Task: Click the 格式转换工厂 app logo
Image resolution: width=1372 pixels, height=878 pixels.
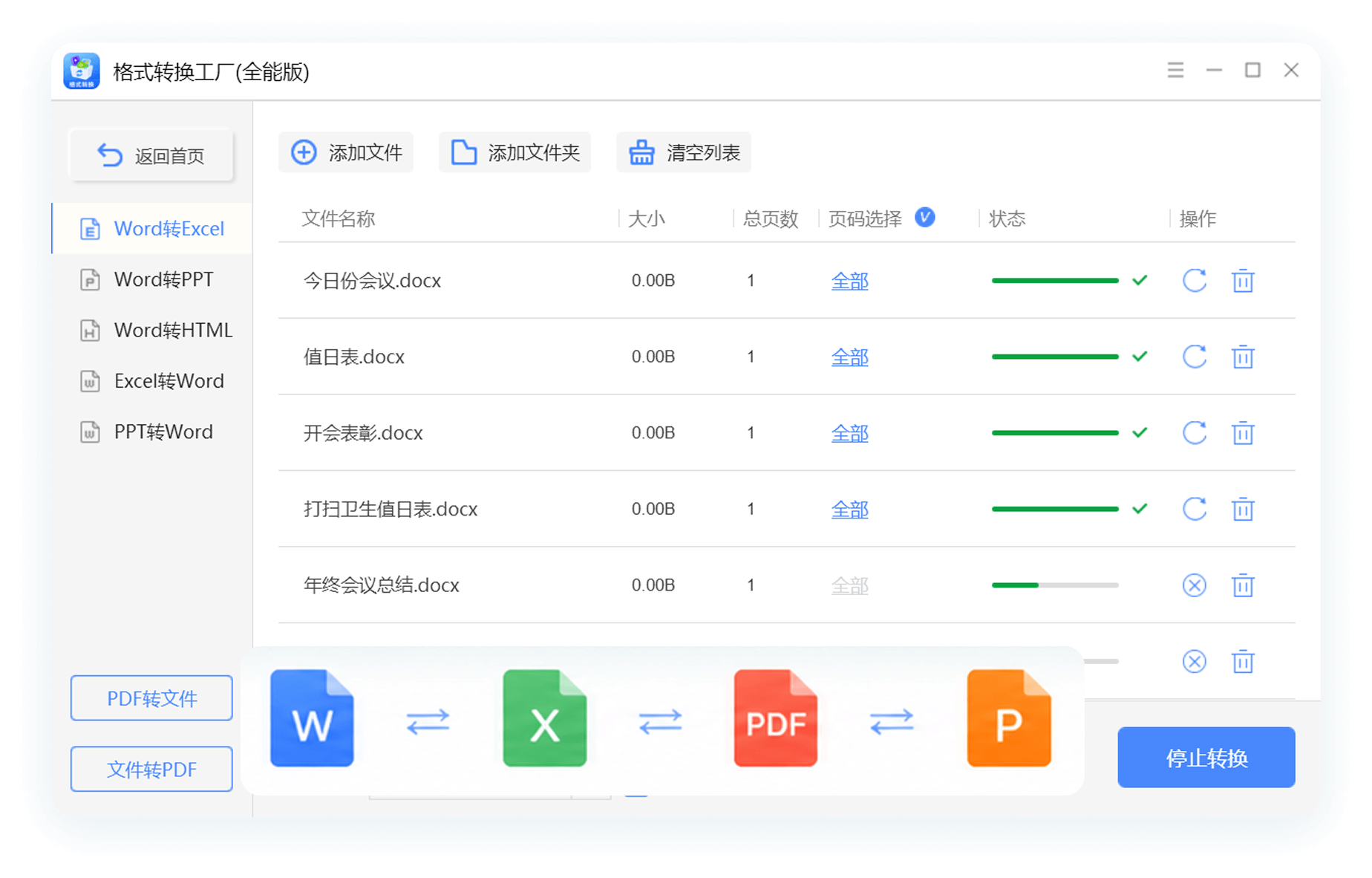Action: coord(82,71)
